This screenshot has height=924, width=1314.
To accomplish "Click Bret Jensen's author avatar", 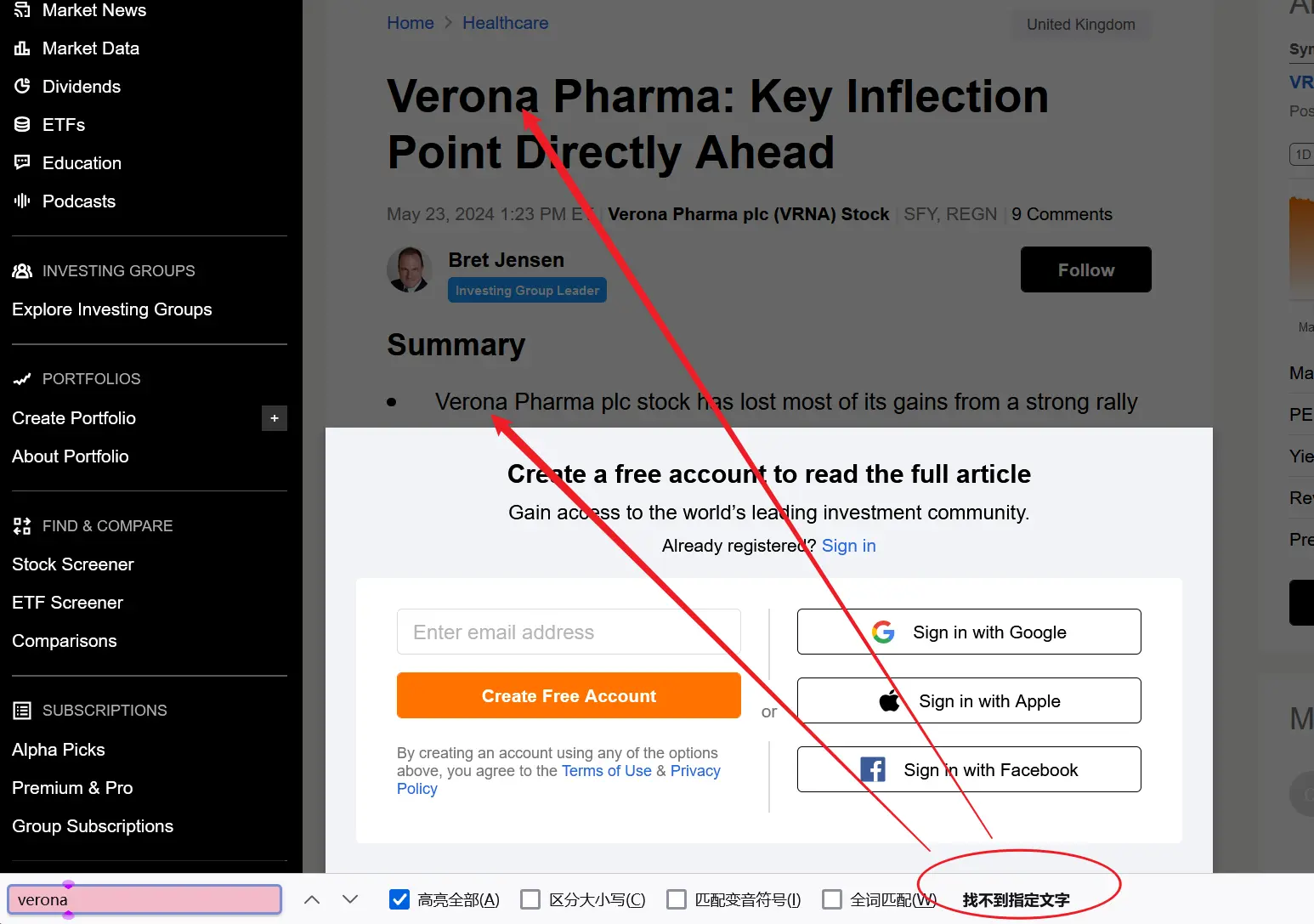I will (x=410, y=269).
